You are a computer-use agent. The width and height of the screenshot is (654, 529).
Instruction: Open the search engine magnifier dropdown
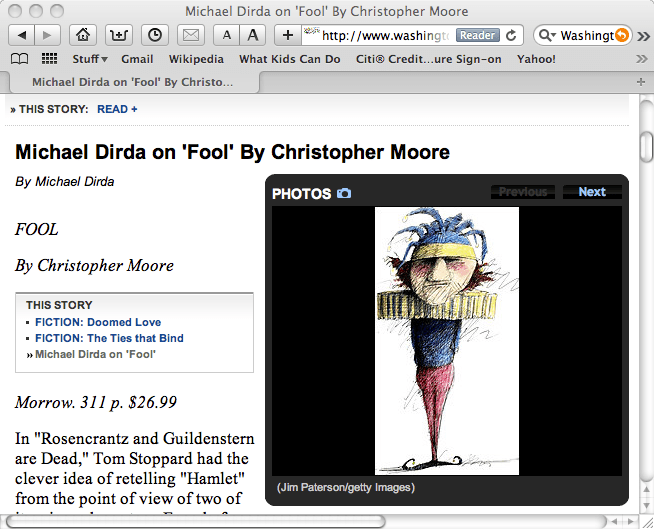click(x=547, y=35)
